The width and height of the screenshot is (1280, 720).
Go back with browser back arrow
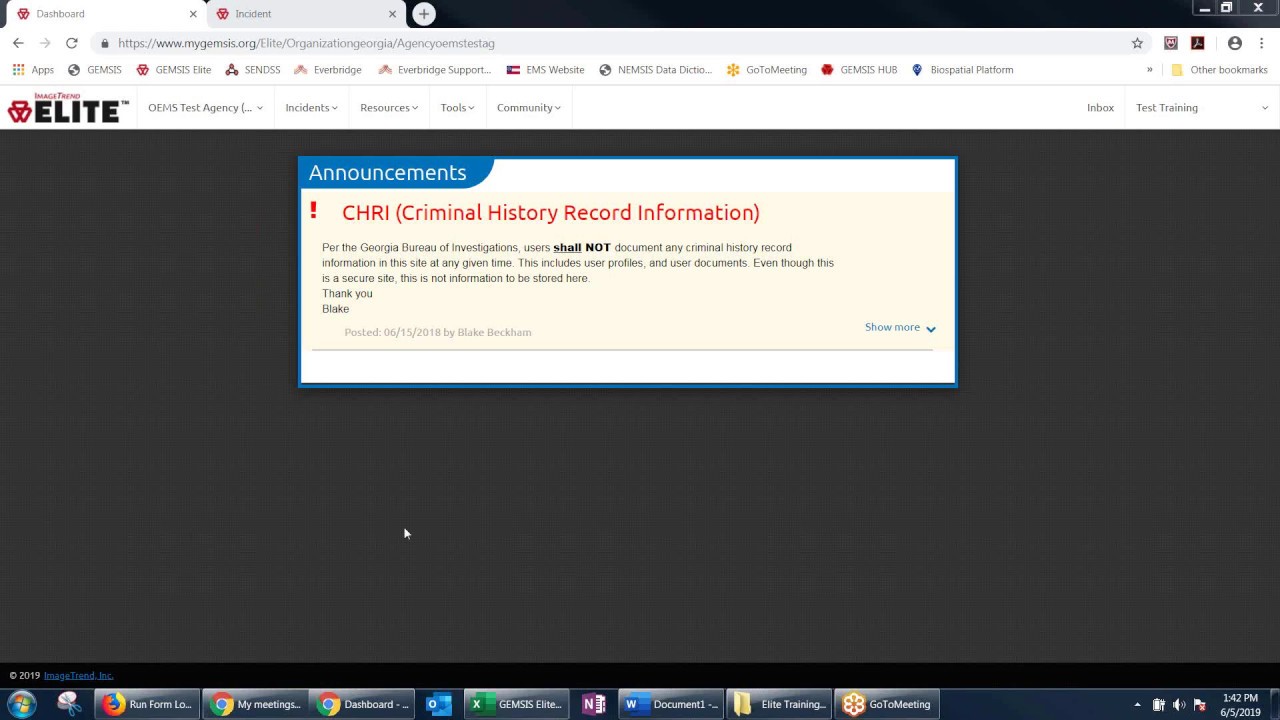pos(18,43)
